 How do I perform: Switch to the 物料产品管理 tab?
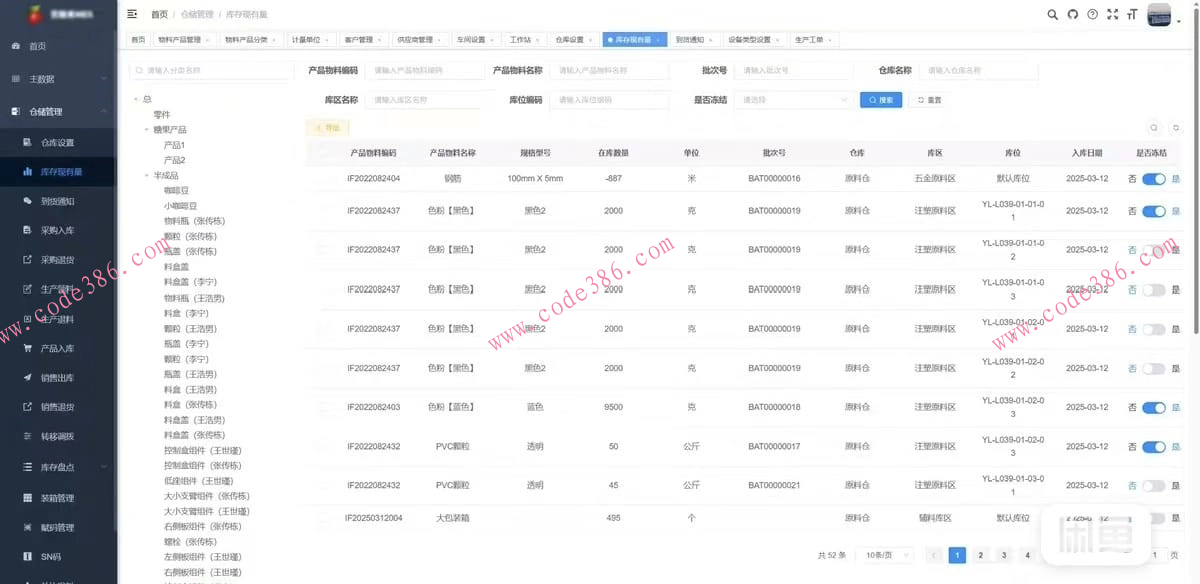point(182,39)
